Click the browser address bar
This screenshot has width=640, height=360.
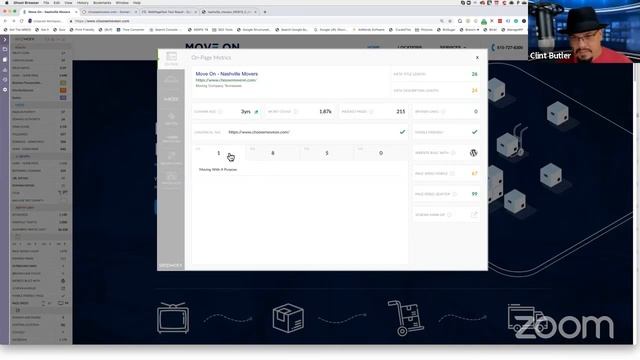(253, 21)
